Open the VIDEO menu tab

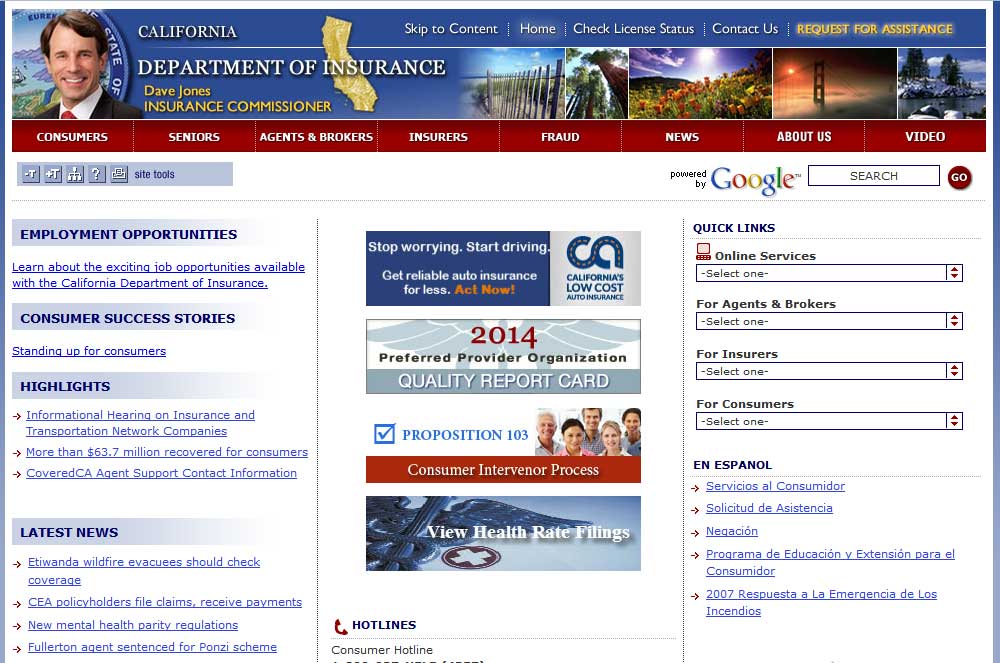tap(925, 136)
